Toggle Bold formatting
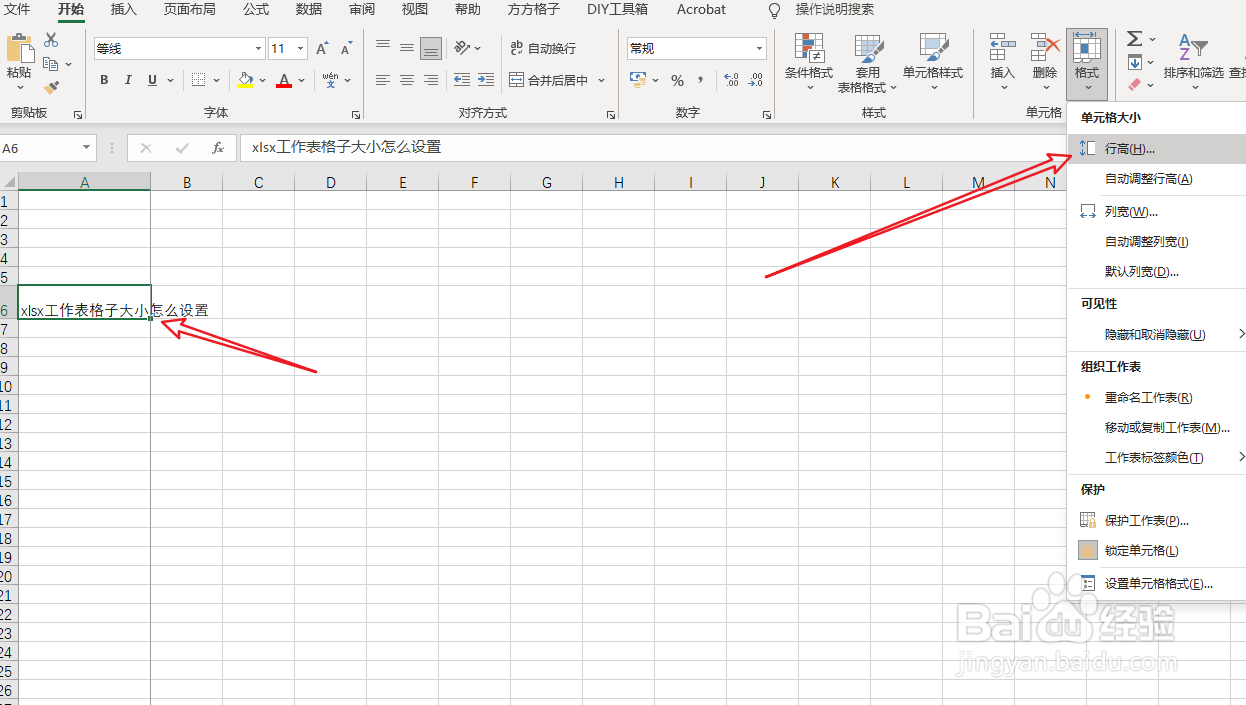This screenshot has width=1246, height=705. click(x=104, y=80)
